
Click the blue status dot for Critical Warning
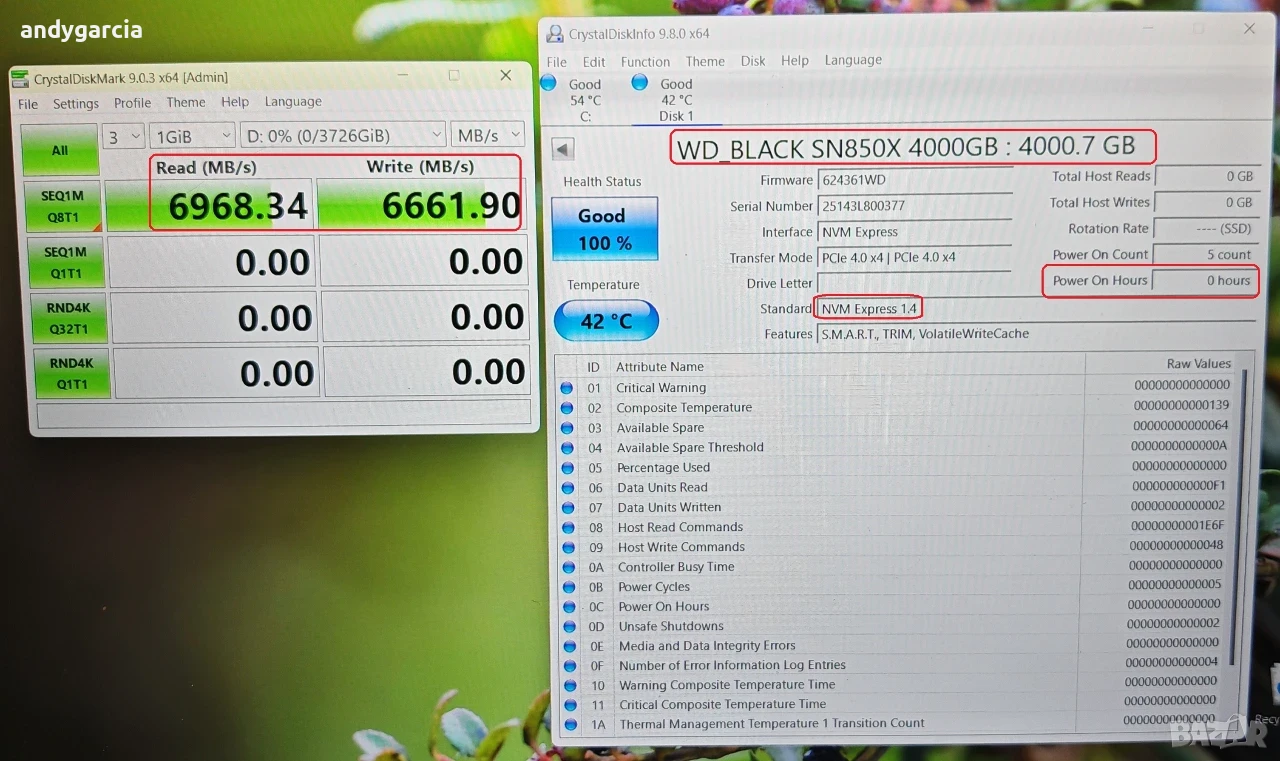(x=567, y=388)
